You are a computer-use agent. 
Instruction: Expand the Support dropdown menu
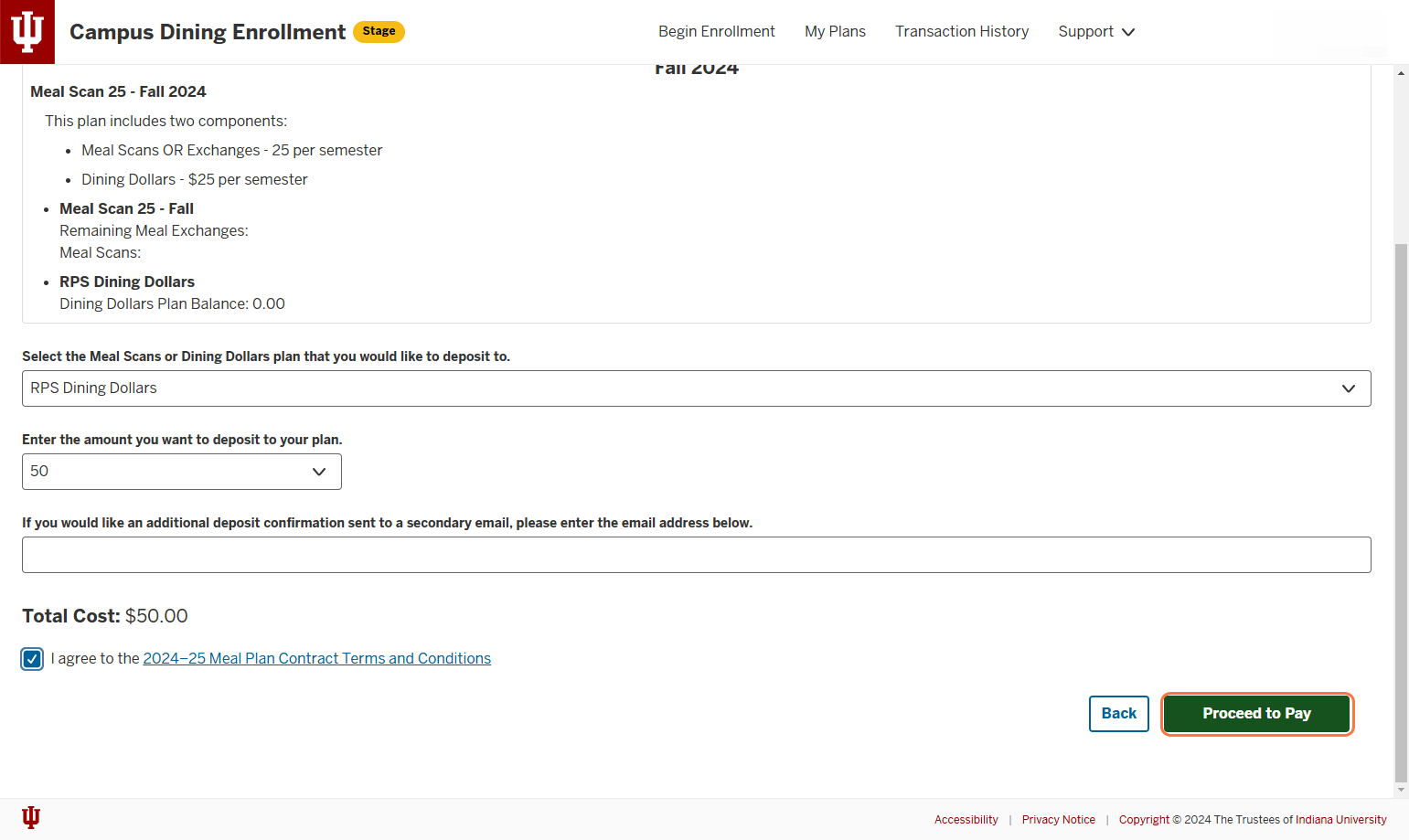[x=1096, y=31]
